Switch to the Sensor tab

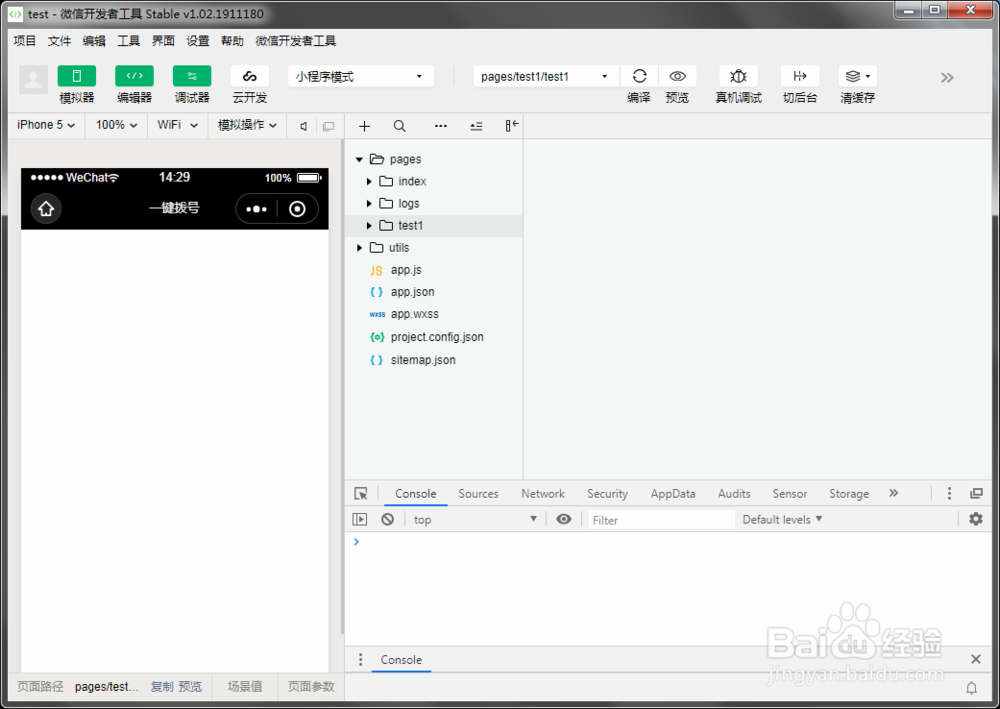[x=790, y=493]
